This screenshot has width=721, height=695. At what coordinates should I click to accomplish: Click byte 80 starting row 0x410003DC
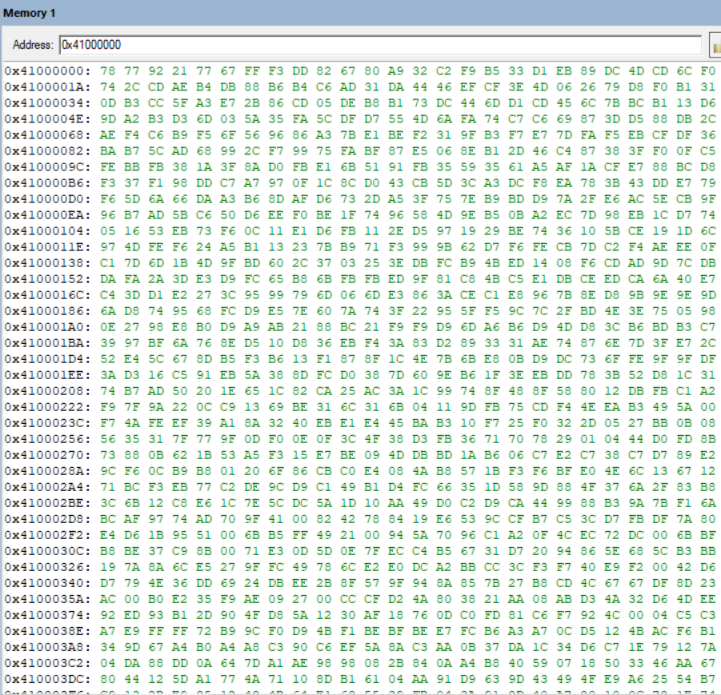coord(108,679)
